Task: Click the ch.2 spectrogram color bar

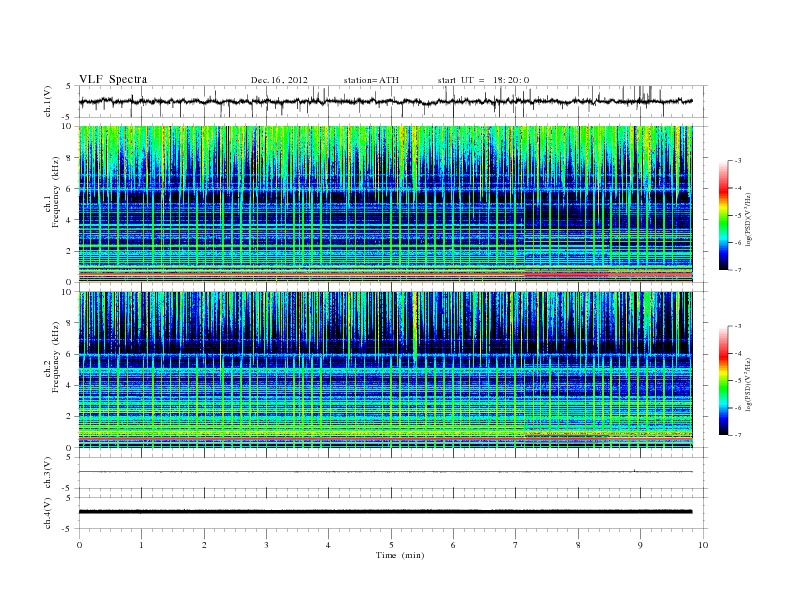Action: 724,380
